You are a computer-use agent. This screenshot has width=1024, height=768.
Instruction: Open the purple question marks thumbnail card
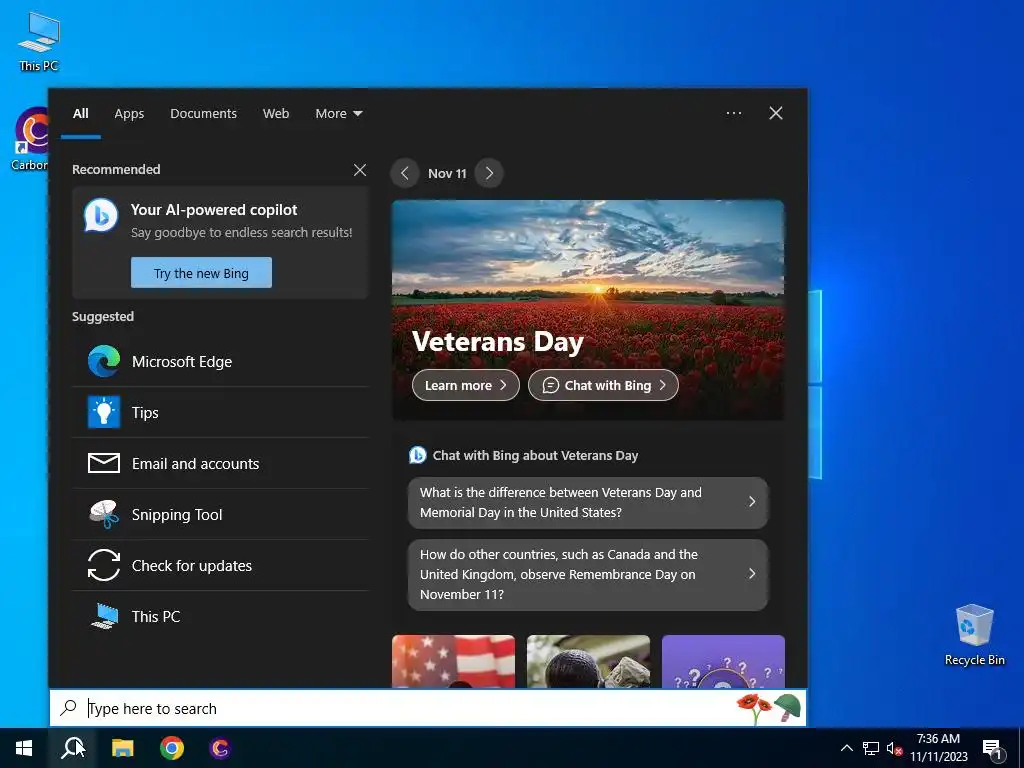pyautogui.click(x=723, y=661)
